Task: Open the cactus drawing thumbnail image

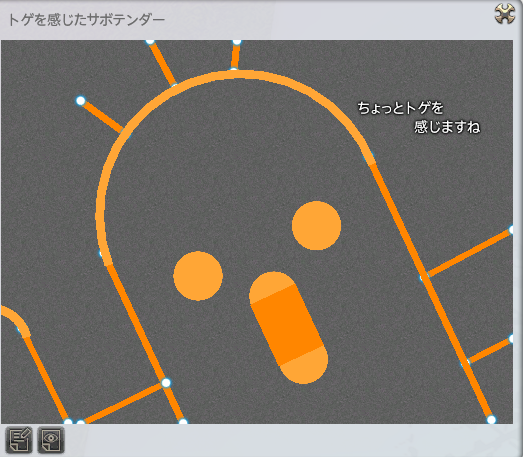Action: tap(257, 232)
